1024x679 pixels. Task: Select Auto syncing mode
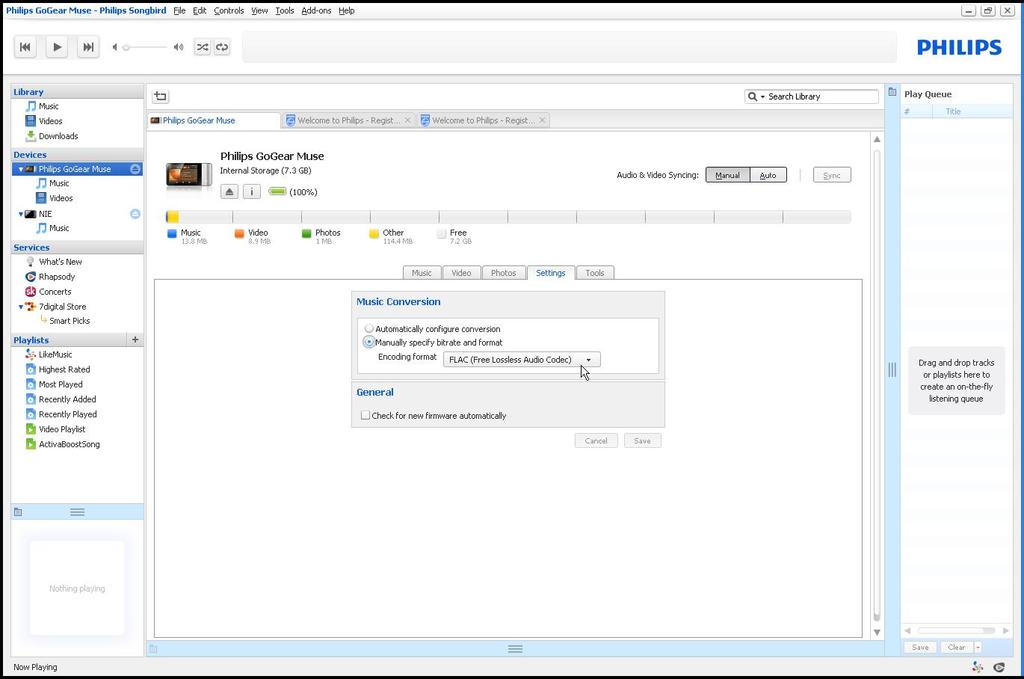pos(768,175)
